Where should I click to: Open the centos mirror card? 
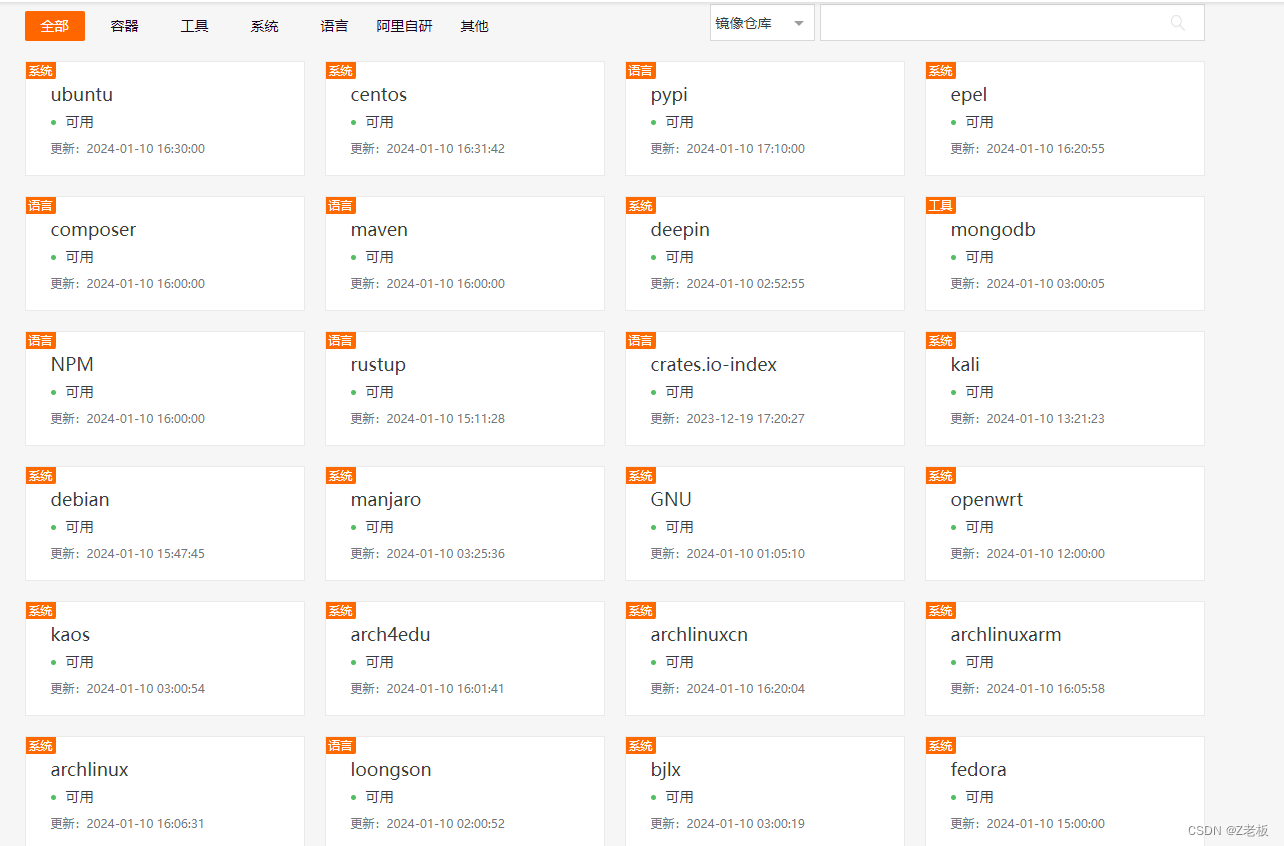tap(465, 118)
